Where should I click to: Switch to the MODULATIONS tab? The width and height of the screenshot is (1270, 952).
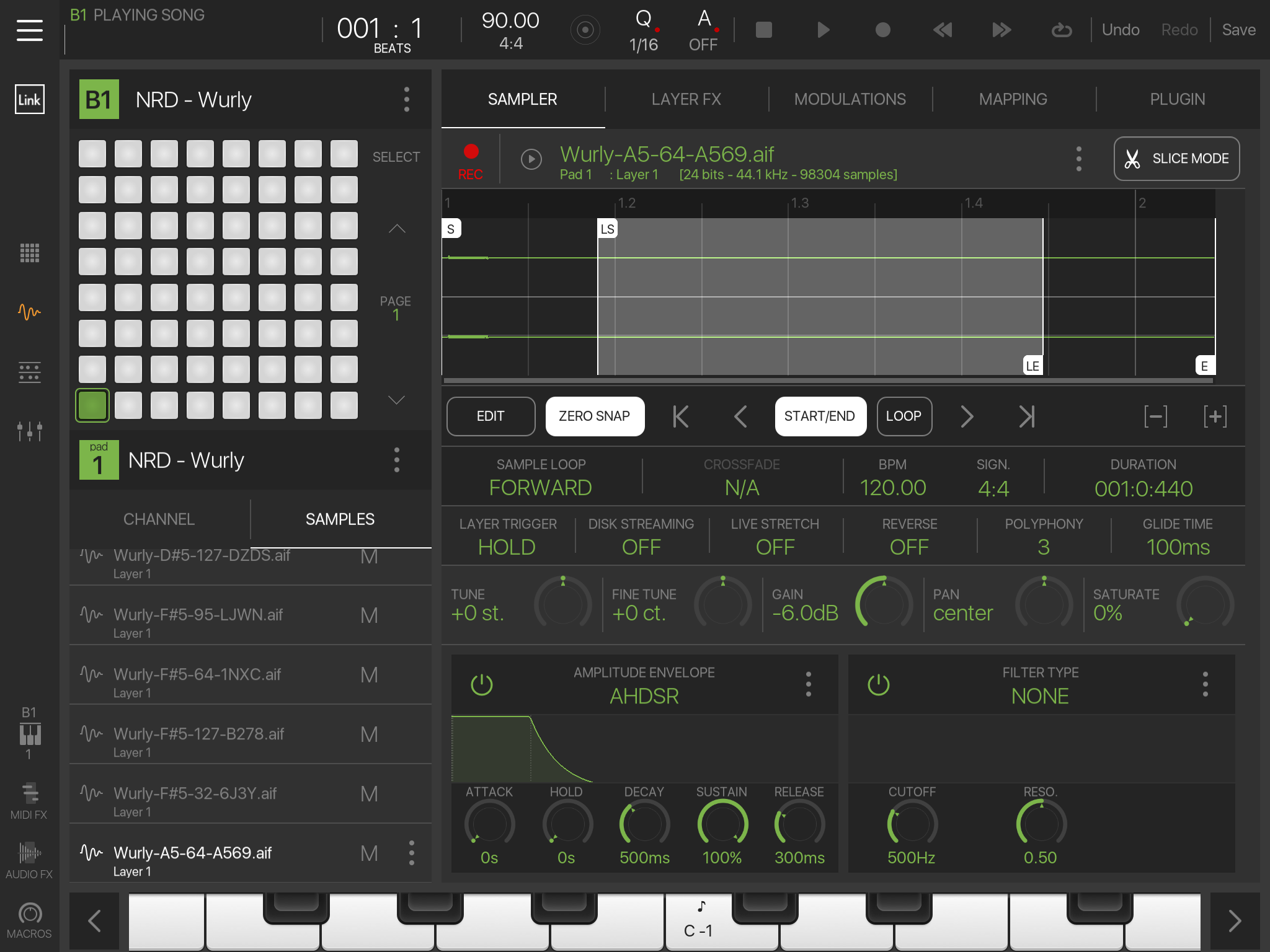[850, 99]
